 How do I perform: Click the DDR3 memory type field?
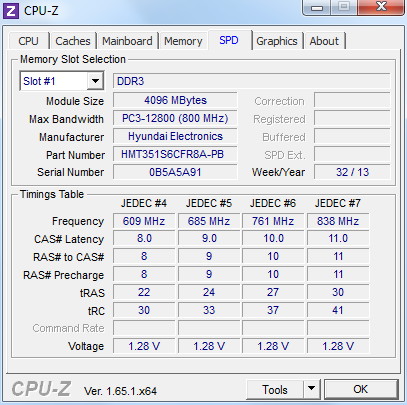pos(251,81)
